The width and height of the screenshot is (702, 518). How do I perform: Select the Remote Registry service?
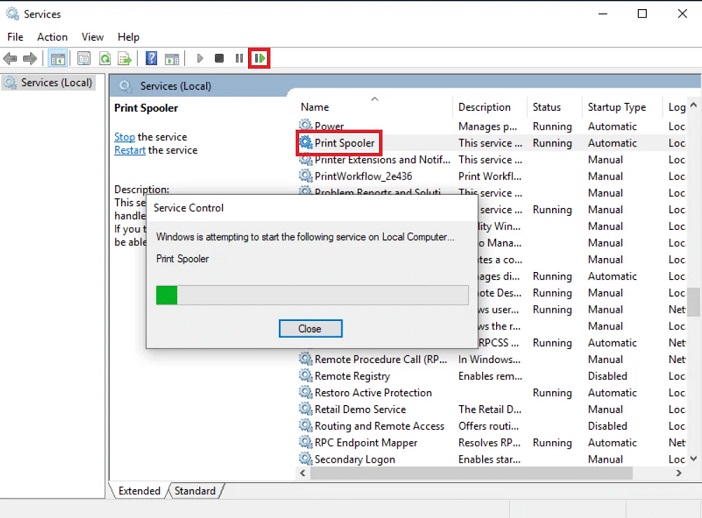492,376
